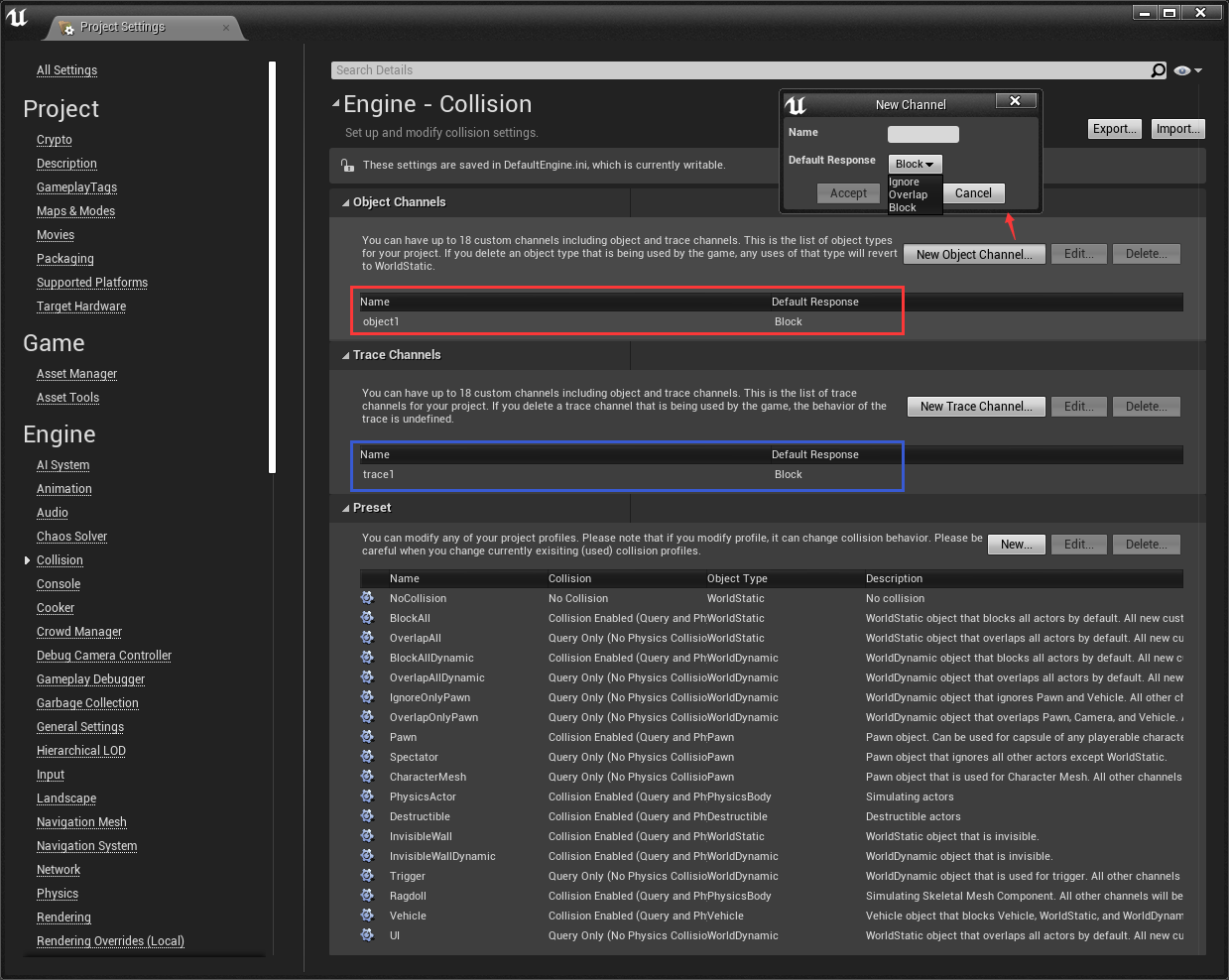Click the gear icon next to Spectator preset
Viewport: 1229px width, 980px height.
pyautogui.click(x=367, y=757)
